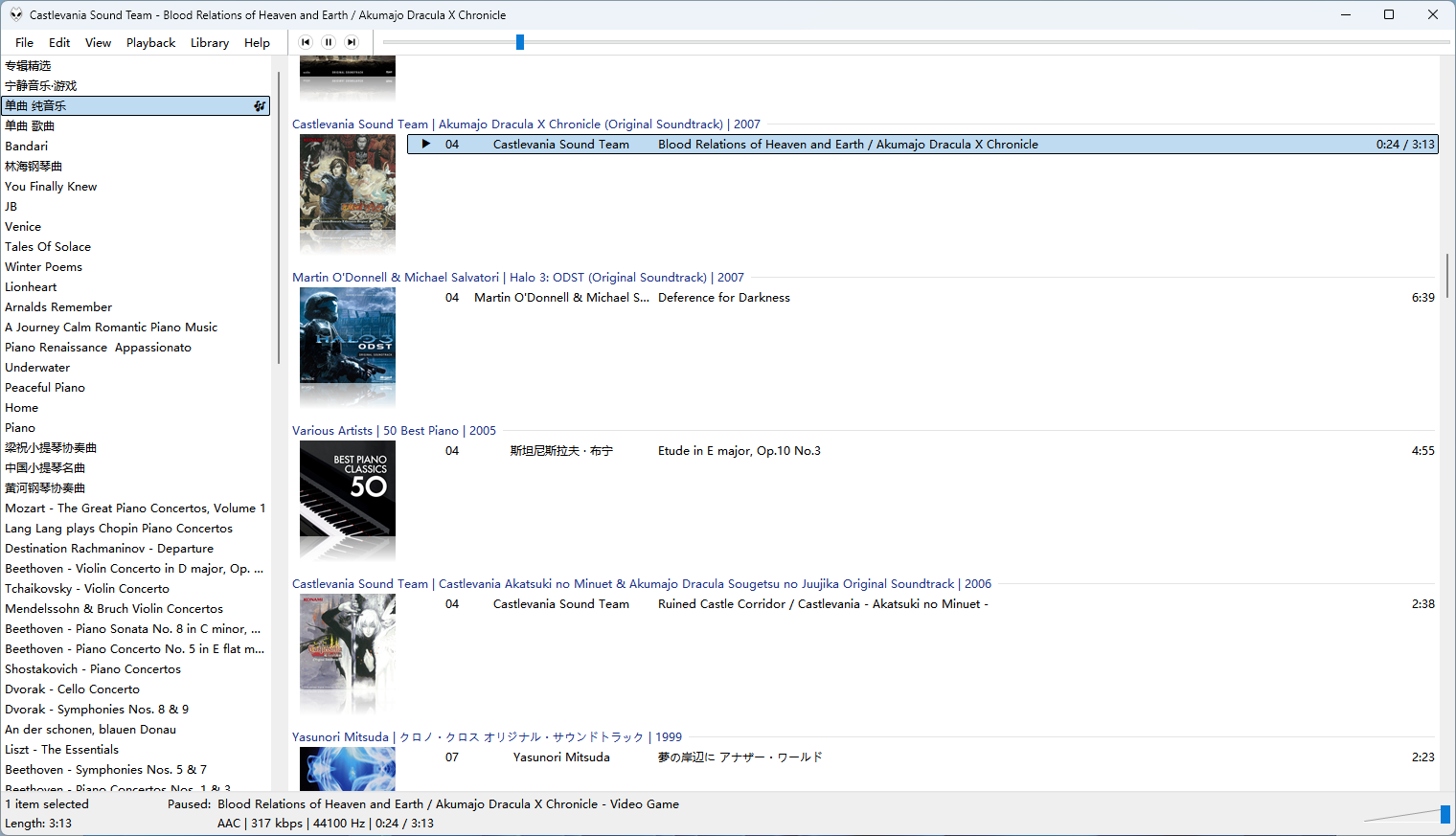This screenshot has width=1456, height=836.
Task: Open Lang Lang plays Chopin Piano Concertos
Action: (135, 529)
